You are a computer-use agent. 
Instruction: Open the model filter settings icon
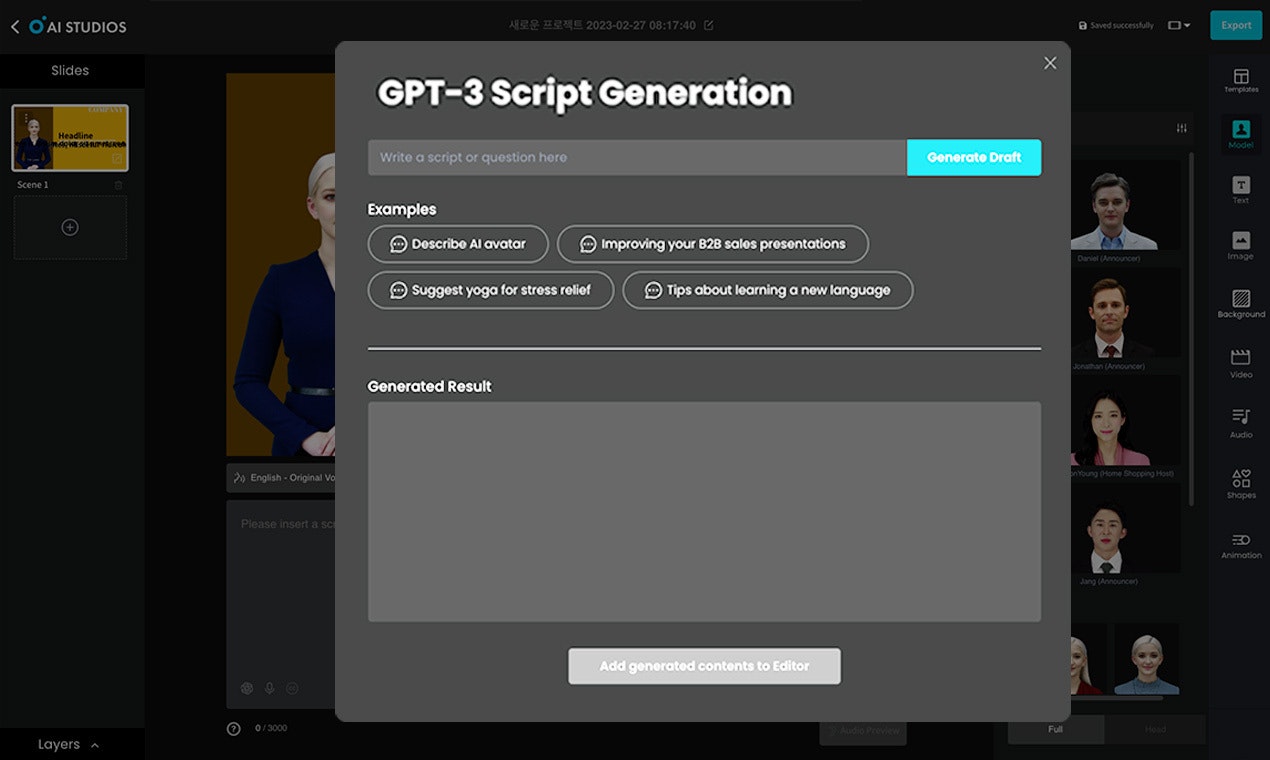1182,128
